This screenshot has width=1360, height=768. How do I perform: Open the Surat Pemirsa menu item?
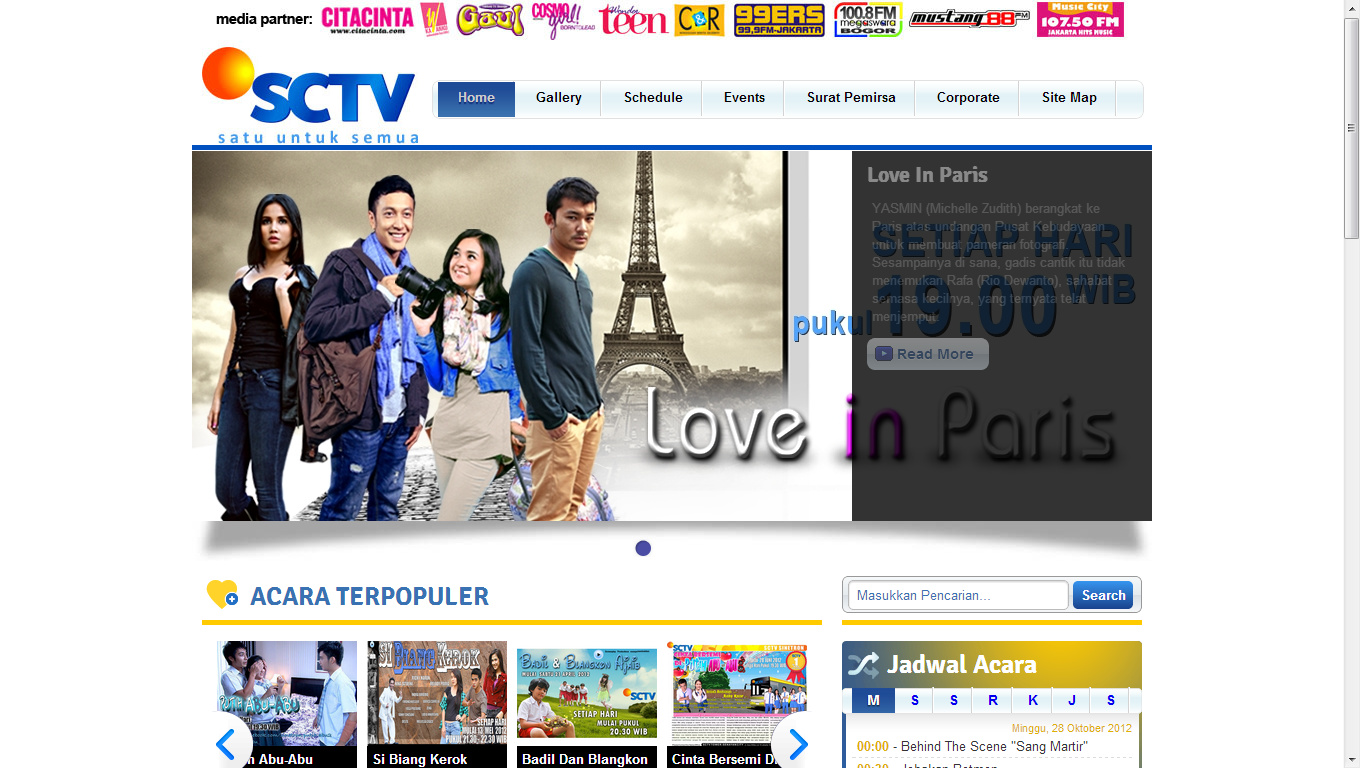tap(851, 98)
